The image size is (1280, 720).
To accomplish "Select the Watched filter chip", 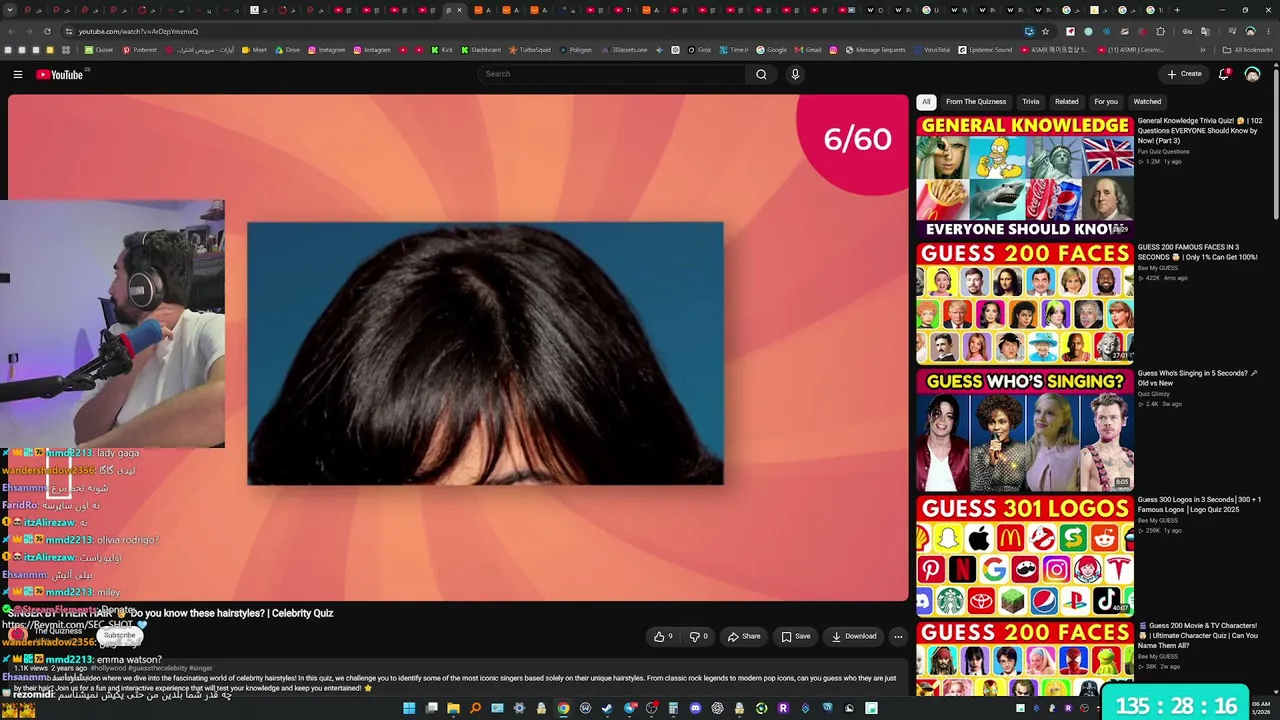I will 1147,102.
